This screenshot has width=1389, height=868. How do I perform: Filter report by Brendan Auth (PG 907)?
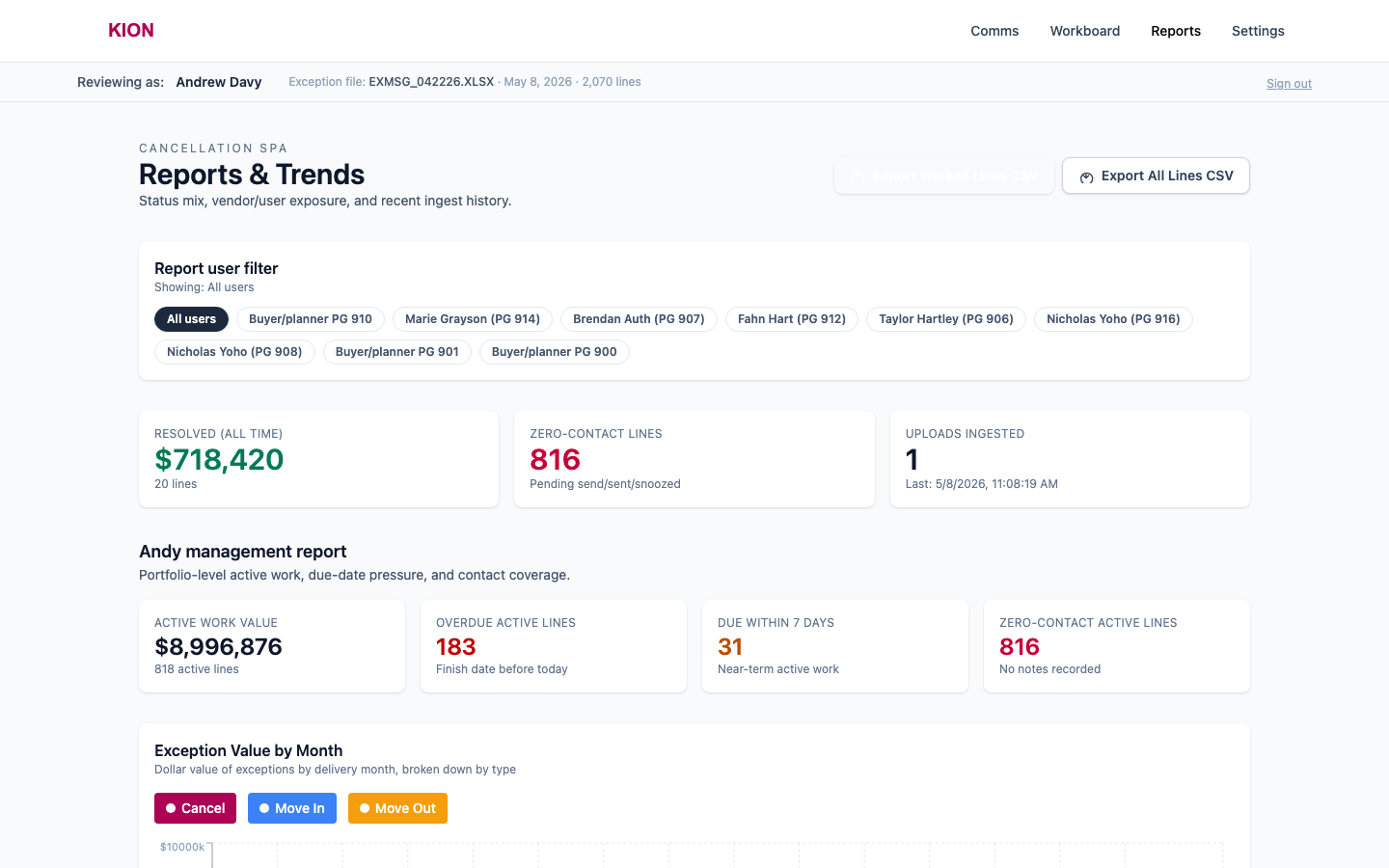[x=639, y=319]
